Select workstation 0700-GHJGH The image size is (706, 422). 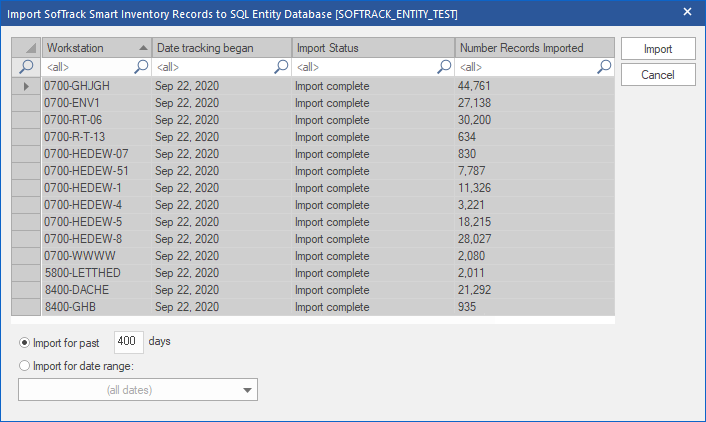tap(96, 86)
